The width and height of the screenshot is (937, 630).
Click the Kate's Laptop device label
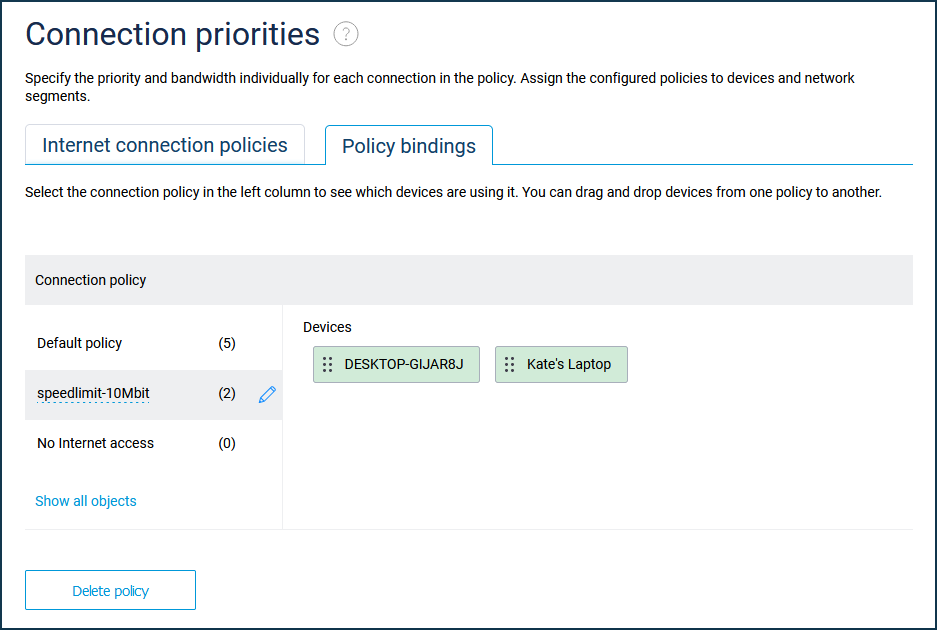tap(569, 364)
